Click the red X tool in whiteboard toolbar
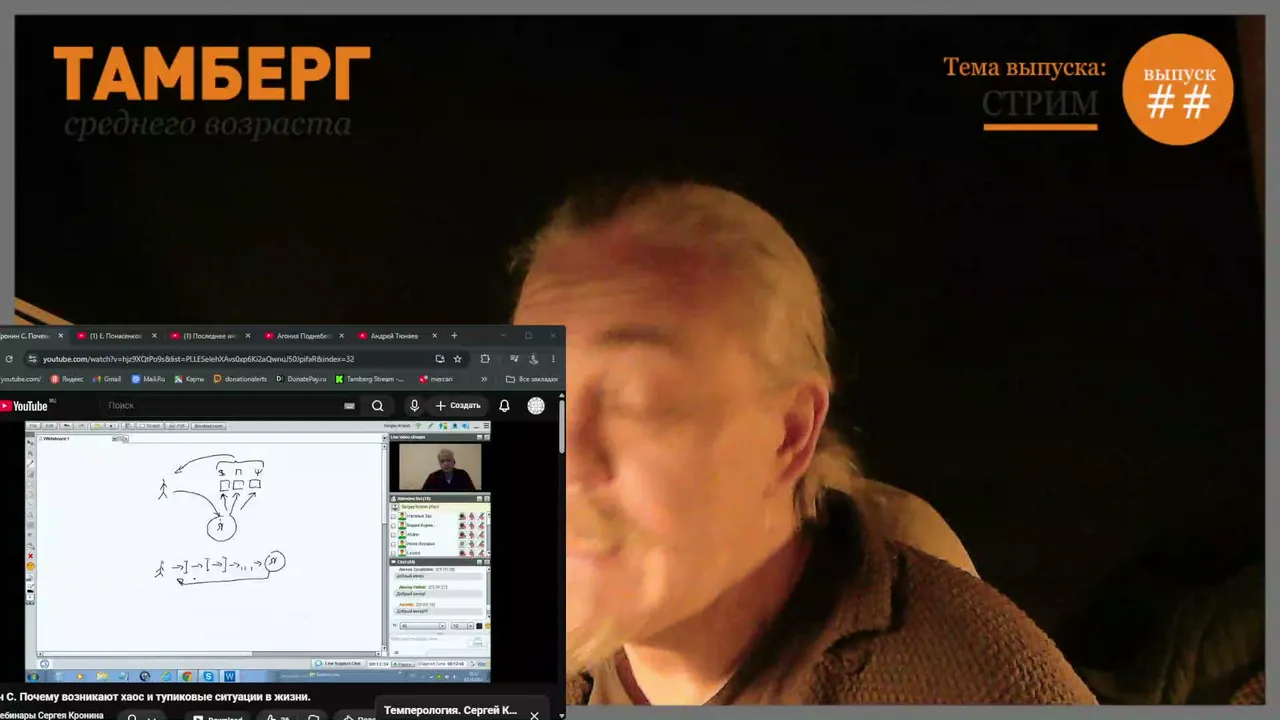Viewport: 1280px width, 720px height. click(31, 556)
